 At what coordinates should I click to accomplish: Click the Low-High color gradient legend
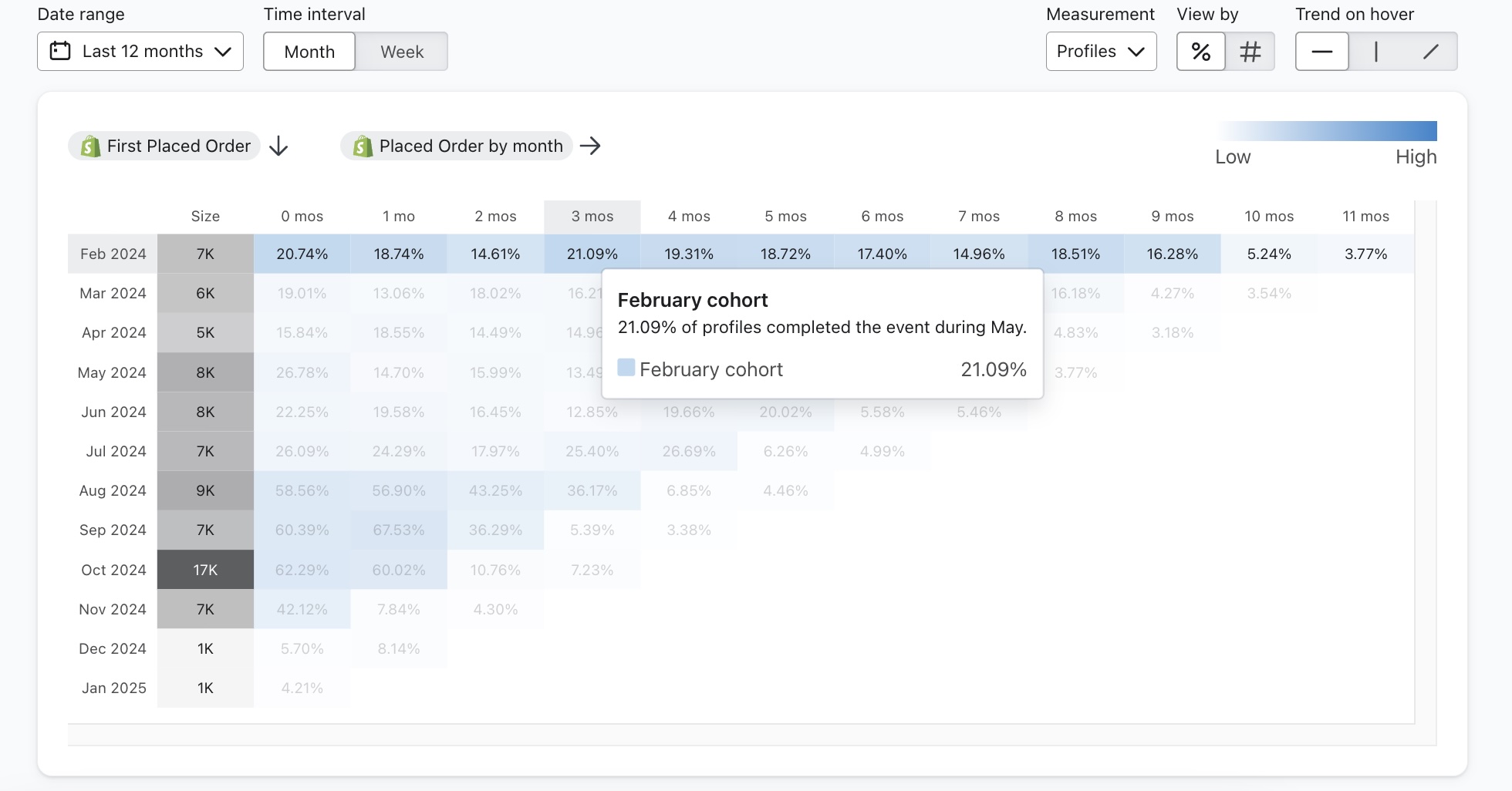(x=1327, y=131)
